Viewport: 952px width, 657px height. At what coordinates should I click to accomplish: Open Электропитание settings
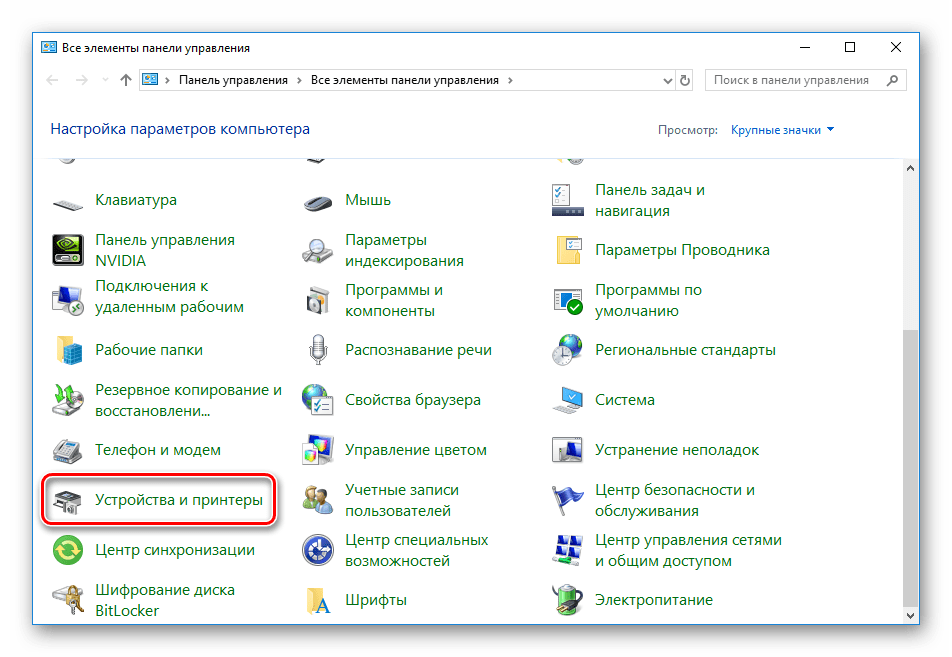pos(656,599)
